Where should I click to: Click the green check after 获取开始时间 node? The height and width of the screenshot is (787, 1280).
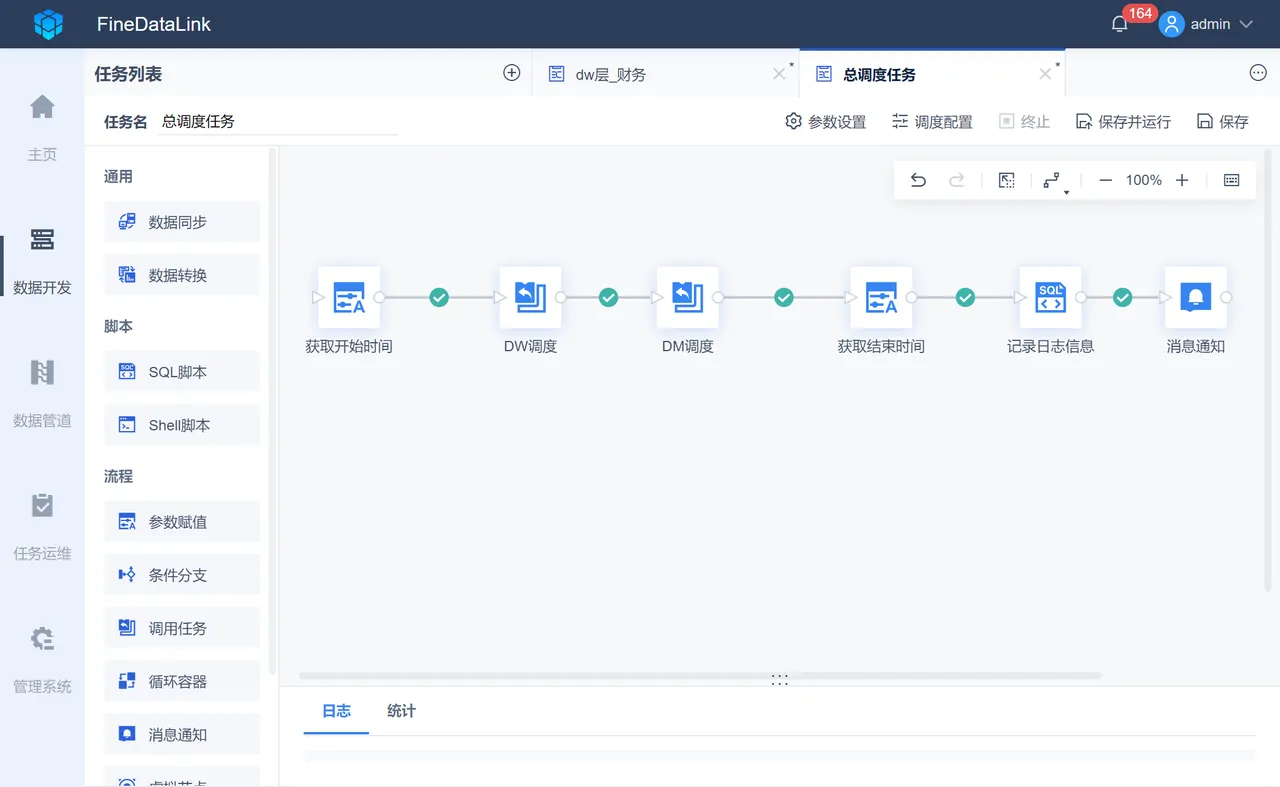coord(439,297)
